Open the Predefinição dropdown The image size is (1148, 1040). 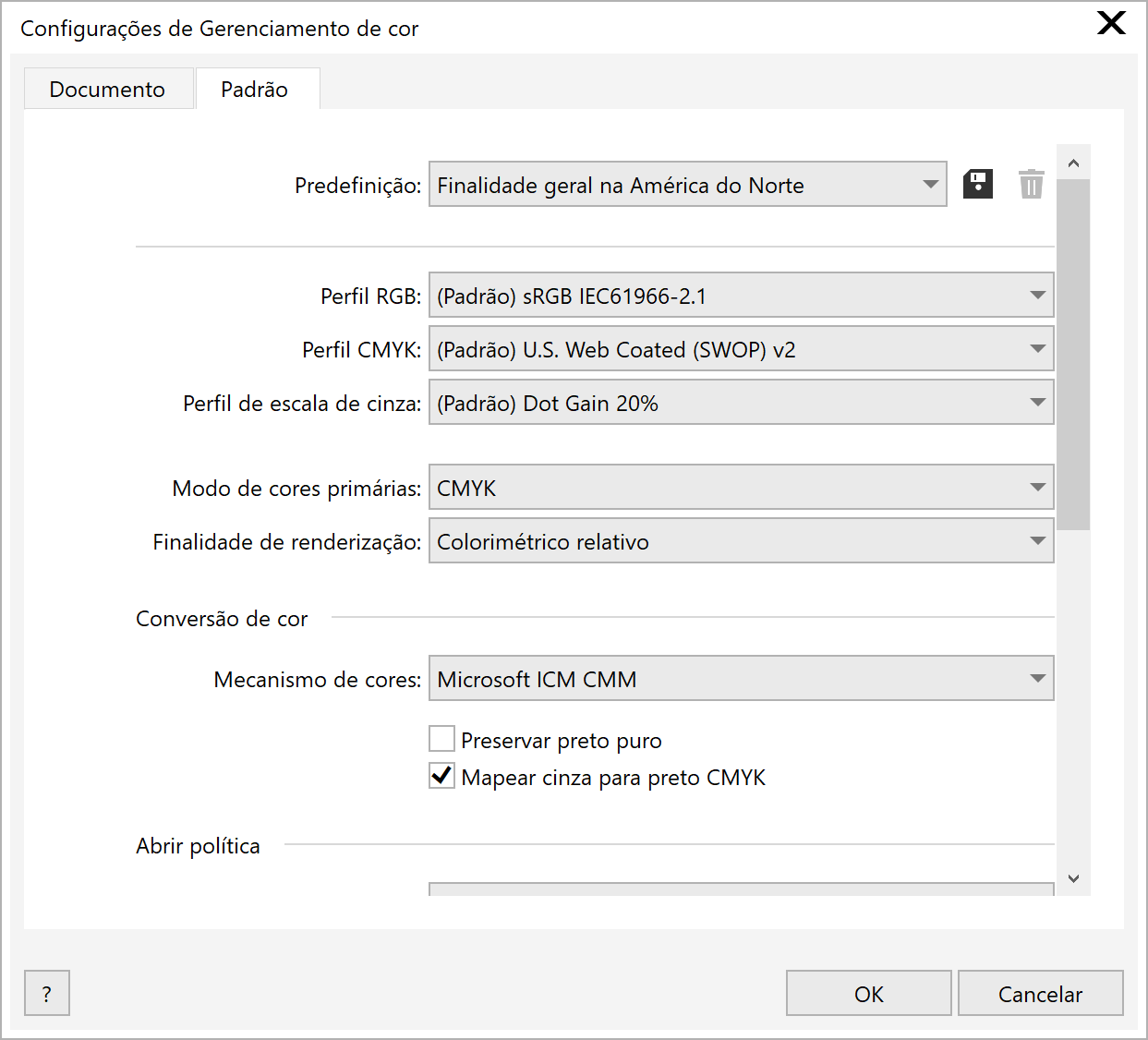687,185
